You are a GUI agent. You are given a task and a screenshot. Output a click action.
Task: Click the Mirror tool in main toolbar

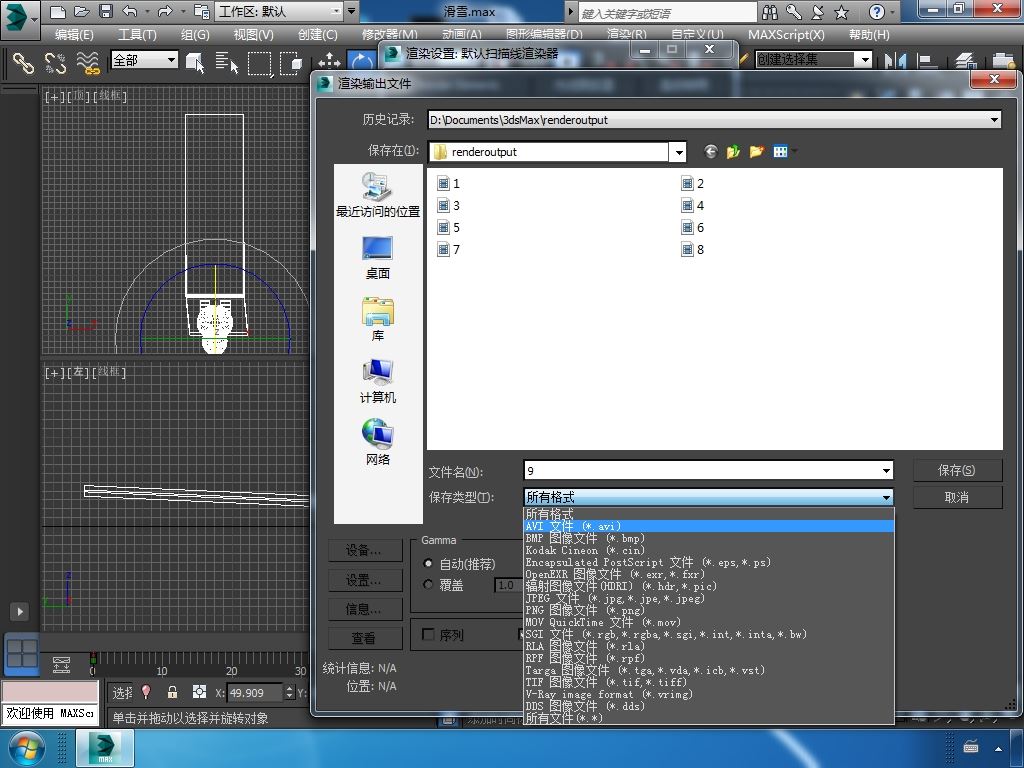(x=895, y=61)
